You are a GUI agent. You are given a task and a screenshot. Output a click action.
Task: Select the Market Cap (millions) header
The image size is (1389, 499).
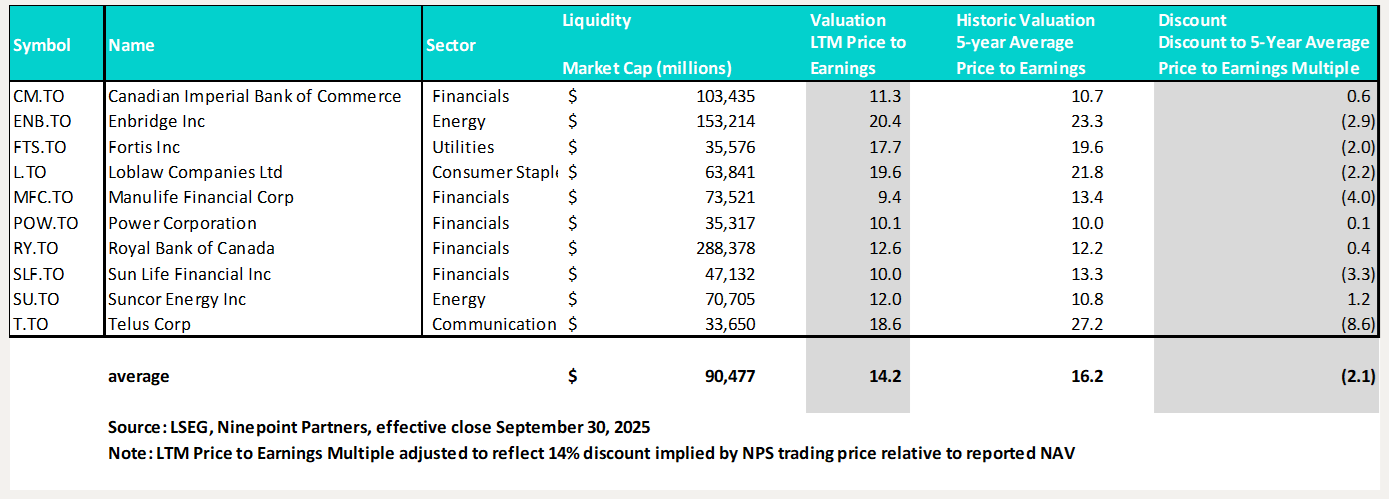pos(647,68)
